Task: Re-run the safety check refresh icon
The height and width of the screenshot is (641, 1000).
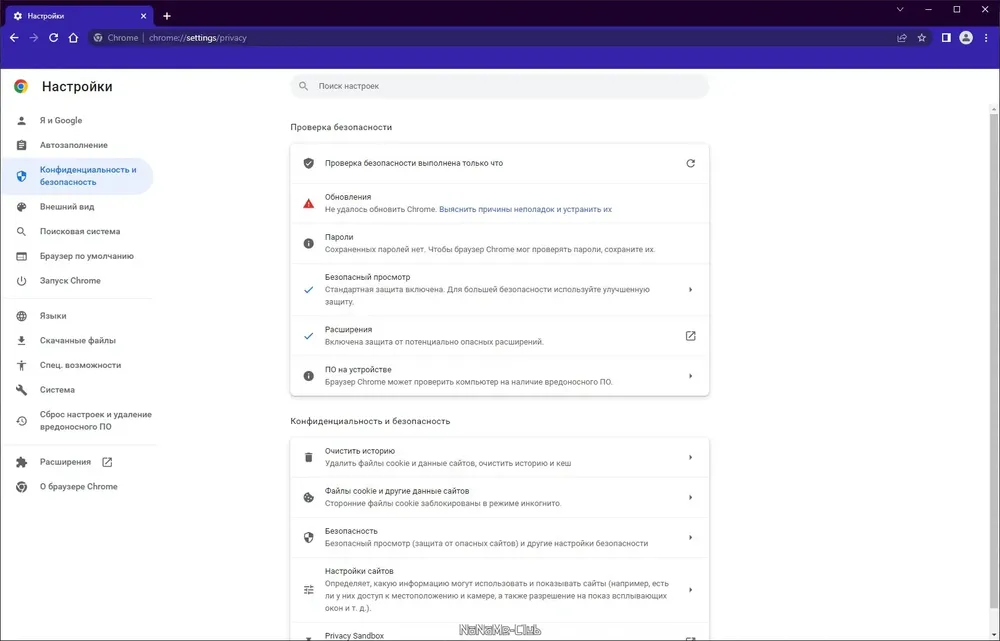Action: tap(690, 163)
